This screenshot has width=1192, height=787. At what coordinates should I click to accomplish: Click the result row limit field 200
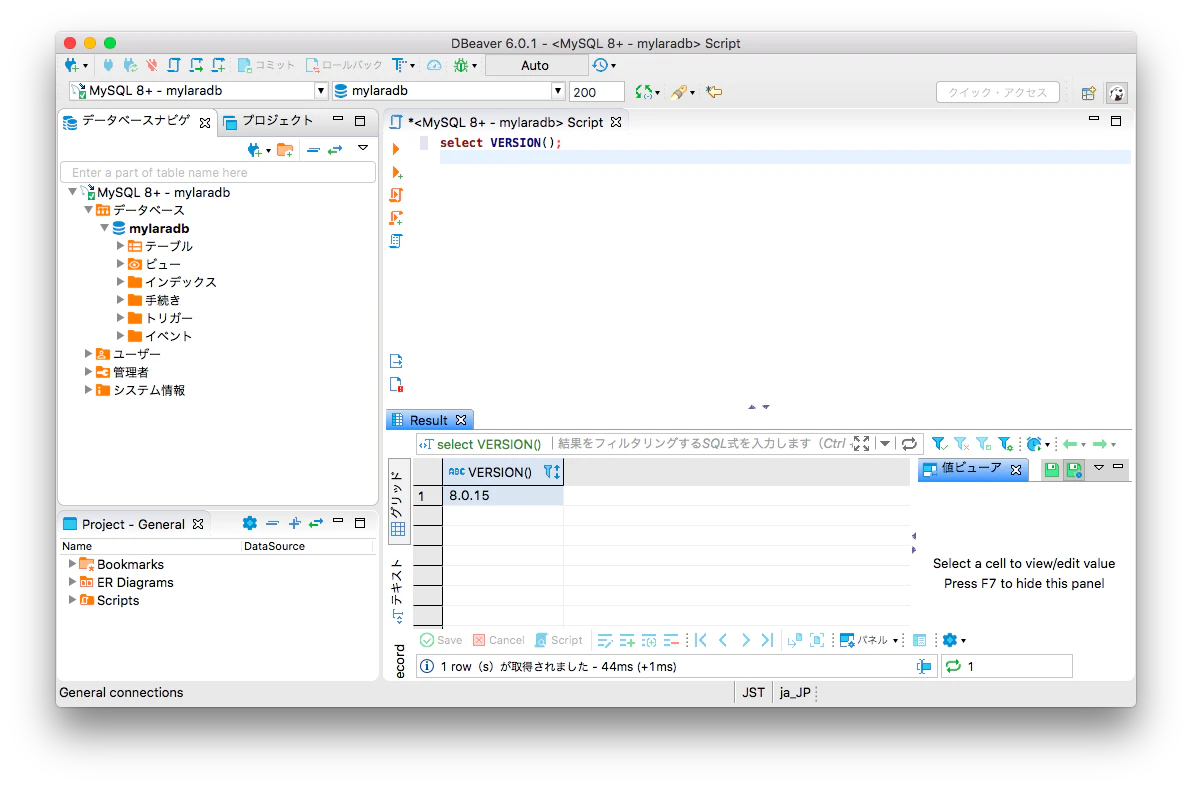point(597,92)
